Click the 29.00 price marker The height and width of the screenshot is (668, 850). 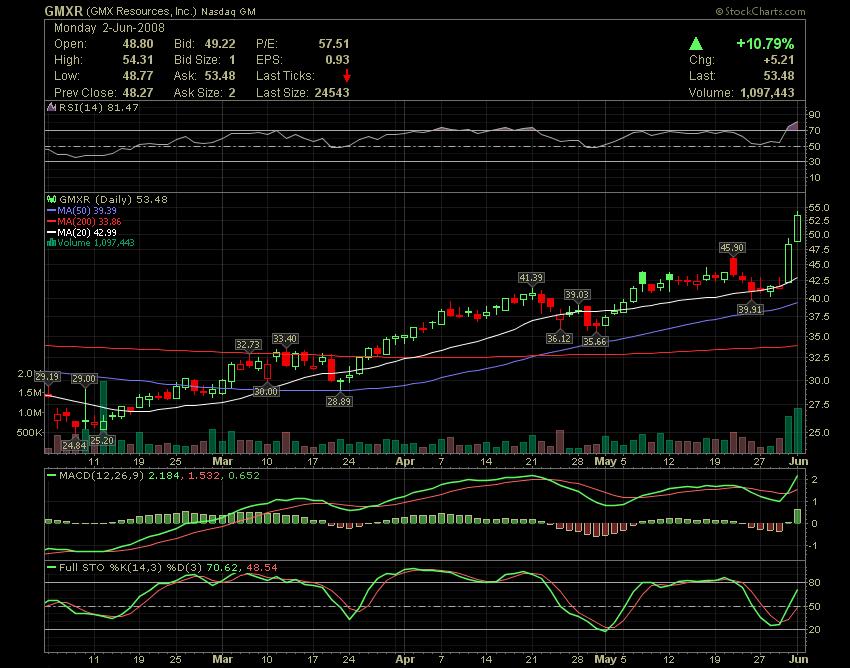pos(84,379)
